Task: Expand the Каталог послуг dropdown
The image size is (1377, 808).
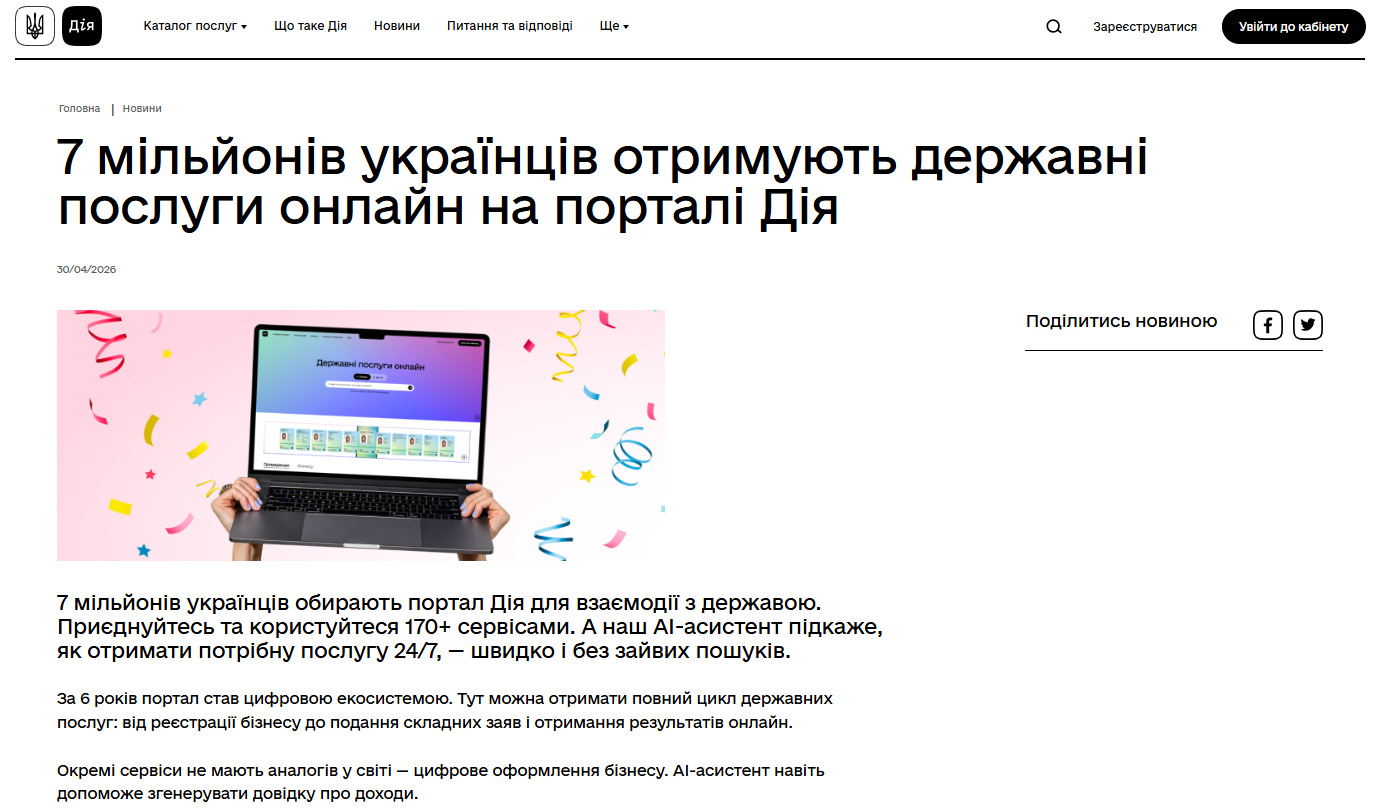Action: [x=195, y=26]
